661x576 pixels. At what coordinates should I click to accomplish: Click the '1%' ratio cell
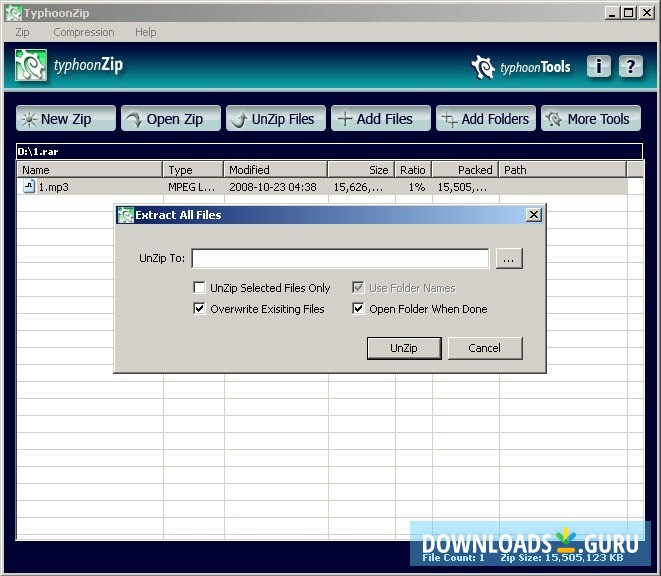point(416,187)
